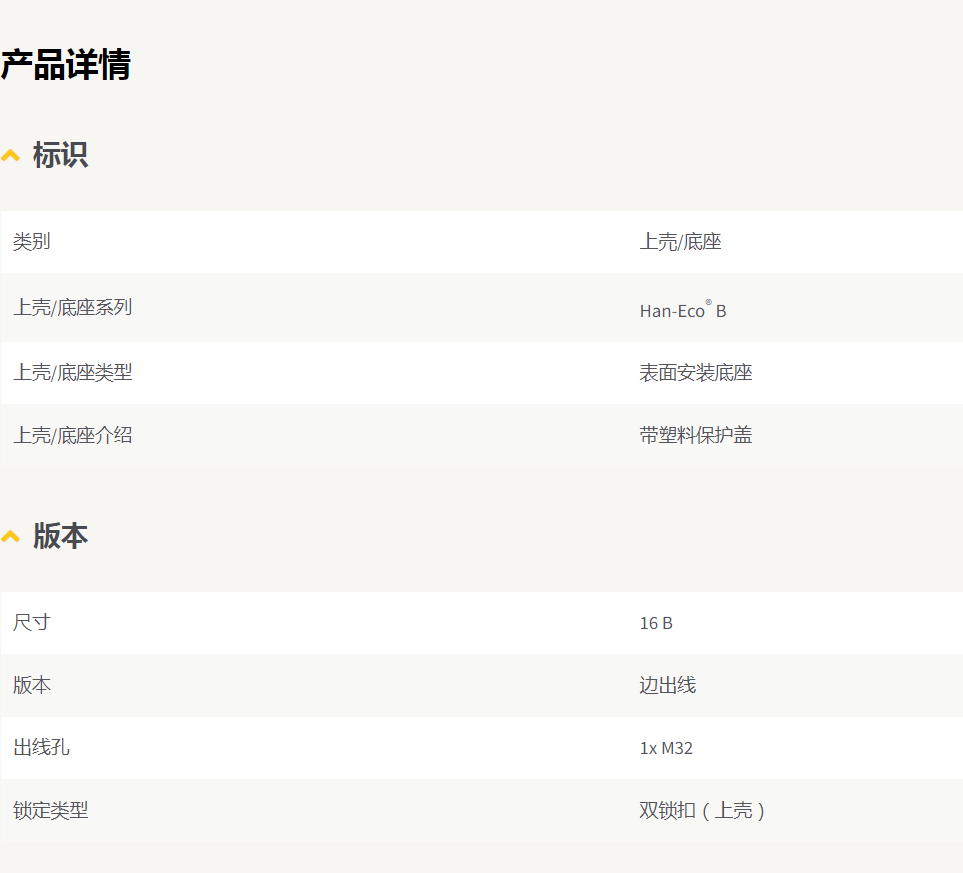Image resolution: width=963 pixels, height=873 pixels.
Task: Click the 带塑料保护盖 value
Action: [x=695, y=435]
